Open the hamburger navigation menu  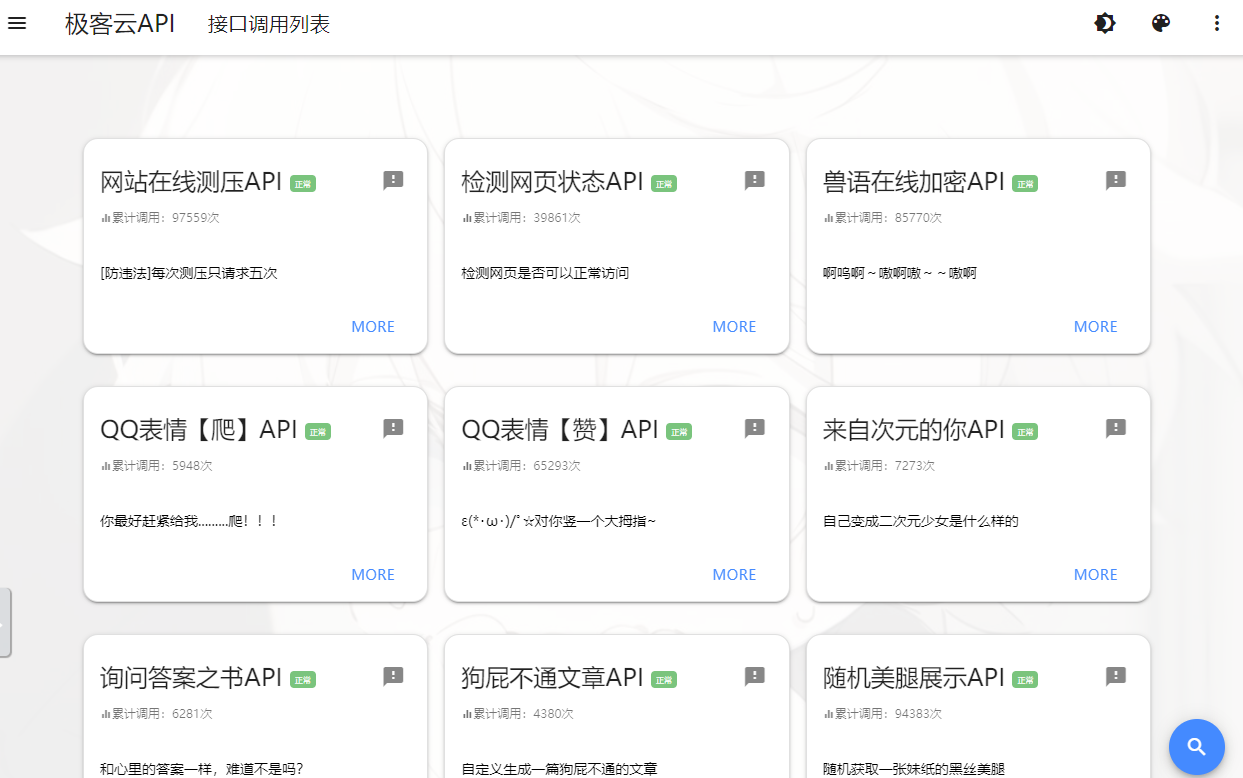17,23
